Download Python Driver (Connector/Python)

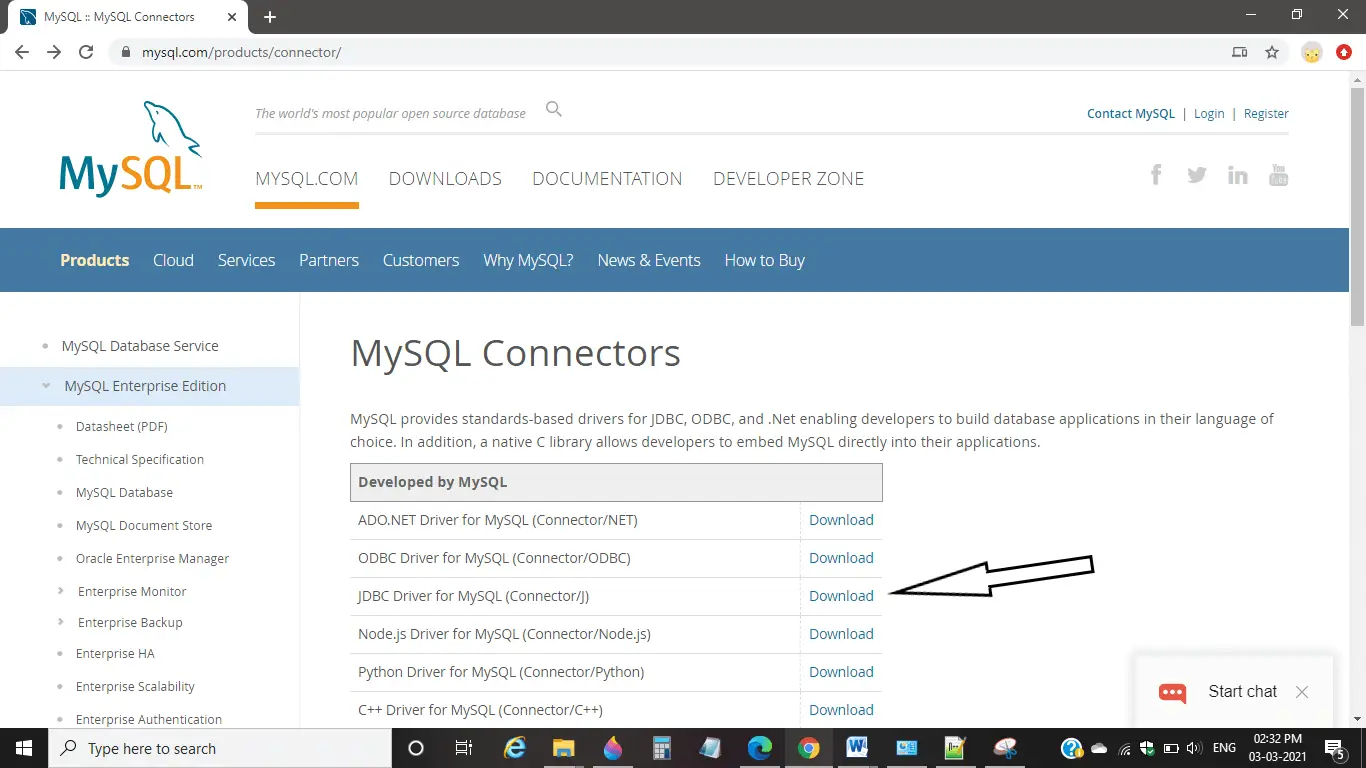click(x=841, y=672)
